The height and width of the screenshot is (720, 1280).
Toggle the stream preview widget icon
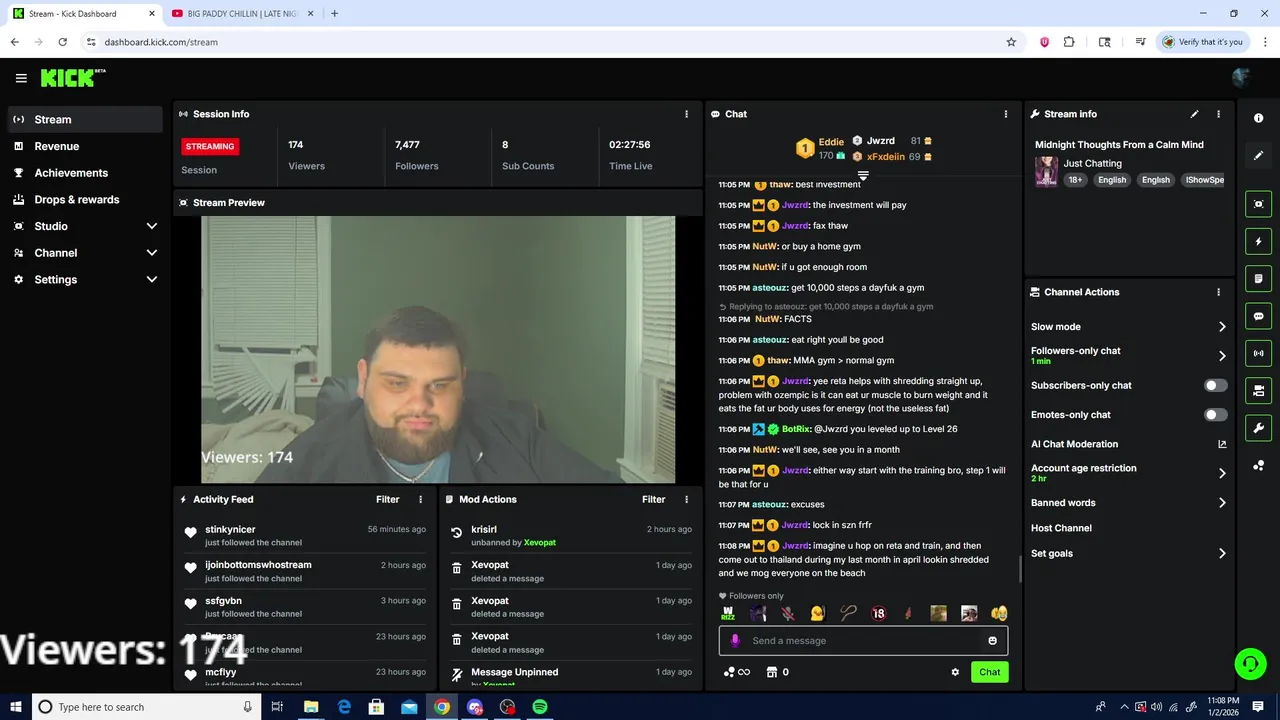1258,204
